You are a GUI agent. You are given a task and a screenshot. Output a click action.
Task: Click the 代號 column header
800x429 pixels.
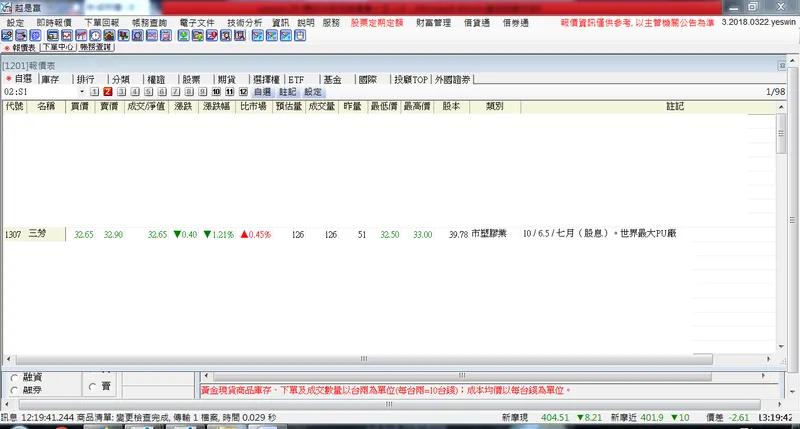point(14,107)
